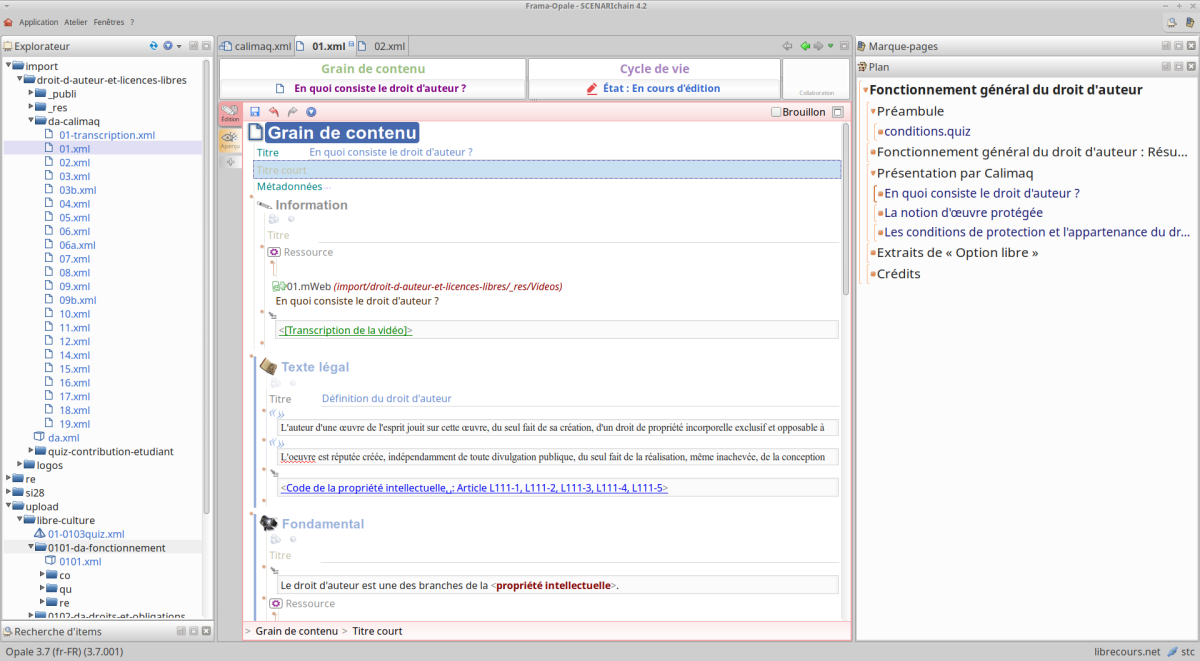Click the red home icon in menu bar
Screen dimensions: 1200x661
[x=9, y=22]
